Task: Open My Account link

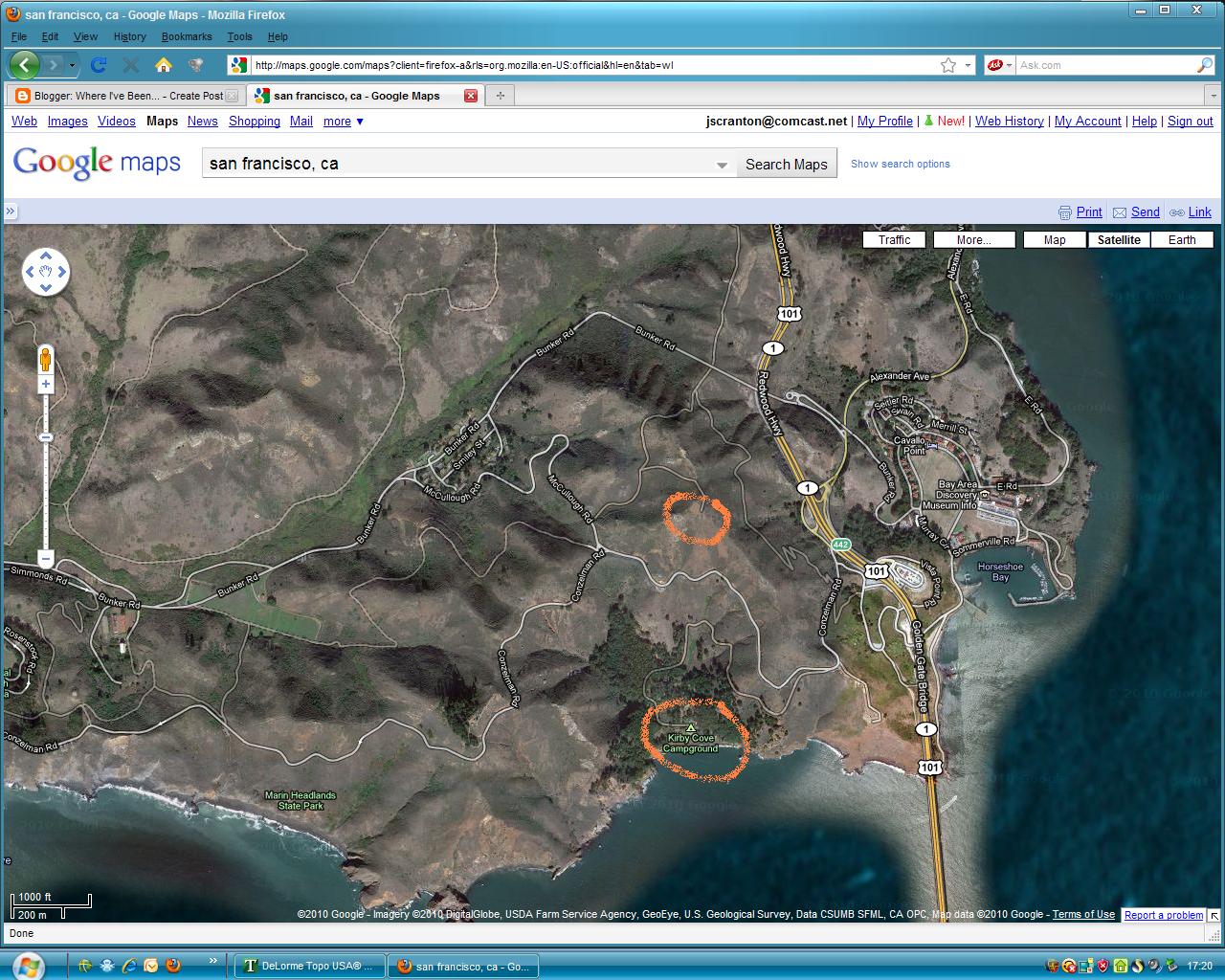Action: pyautogui.click(x=1088, y=121)
